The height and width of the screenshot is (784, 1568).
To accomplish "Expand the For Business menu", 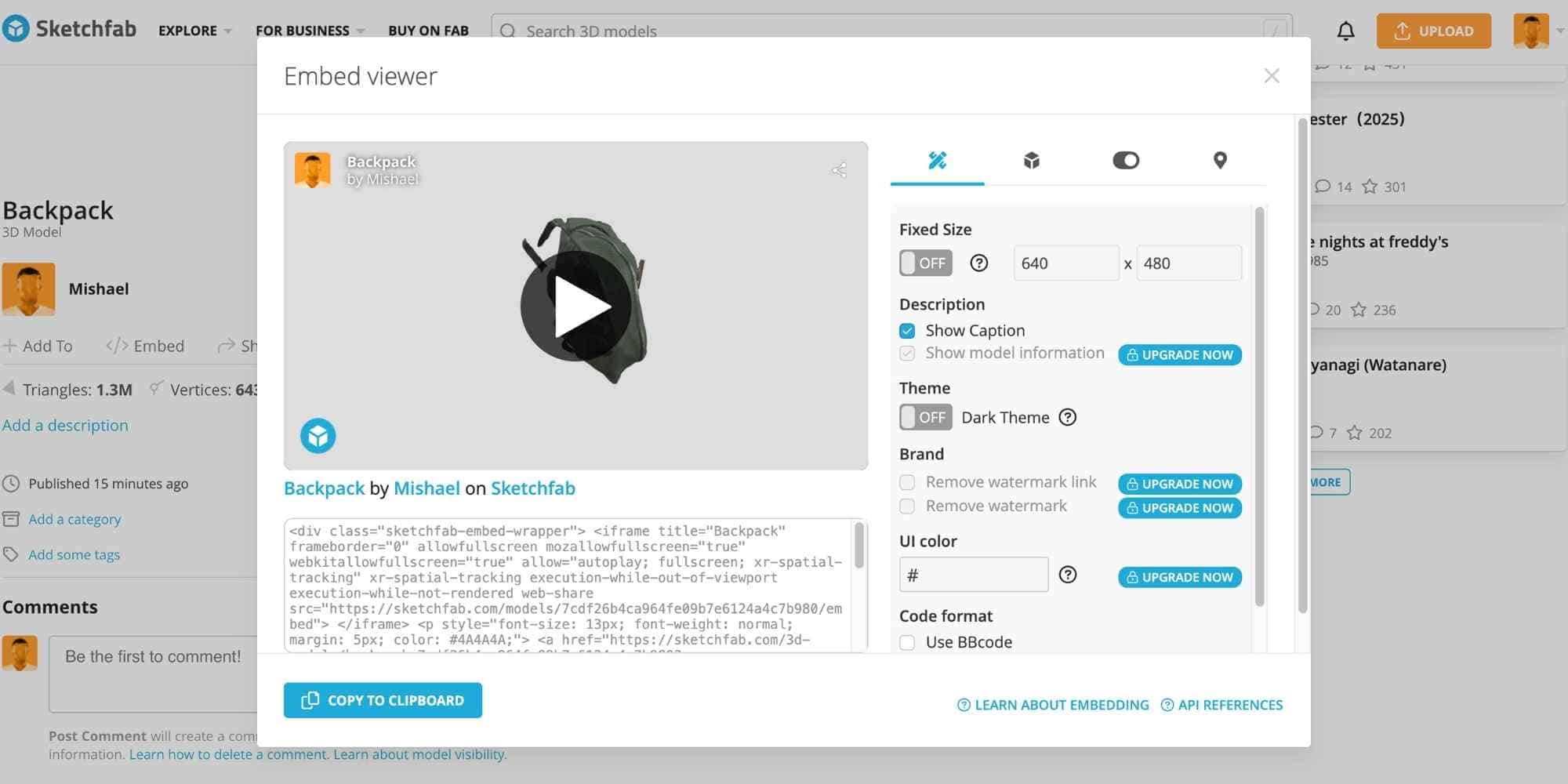I will 310,31.
